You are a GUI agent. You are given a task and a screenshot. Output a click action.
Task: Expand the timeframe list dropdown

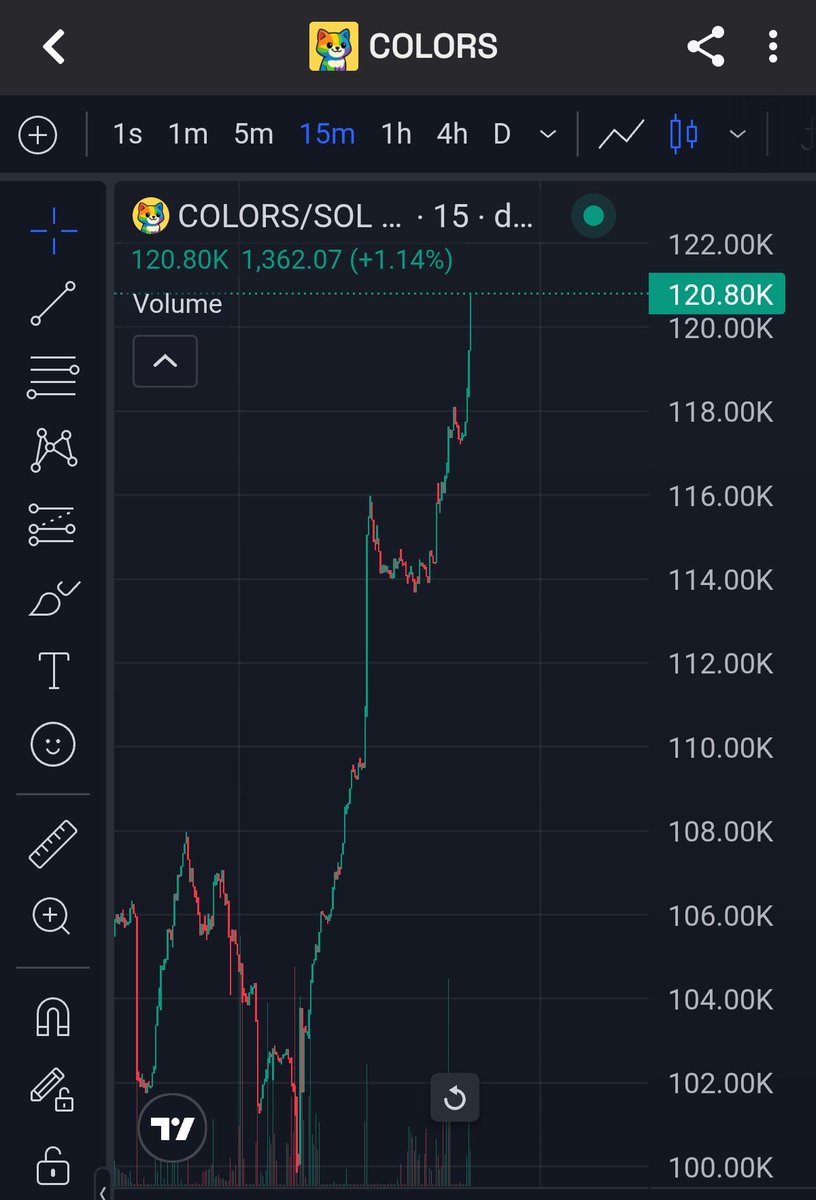[548, 134]
